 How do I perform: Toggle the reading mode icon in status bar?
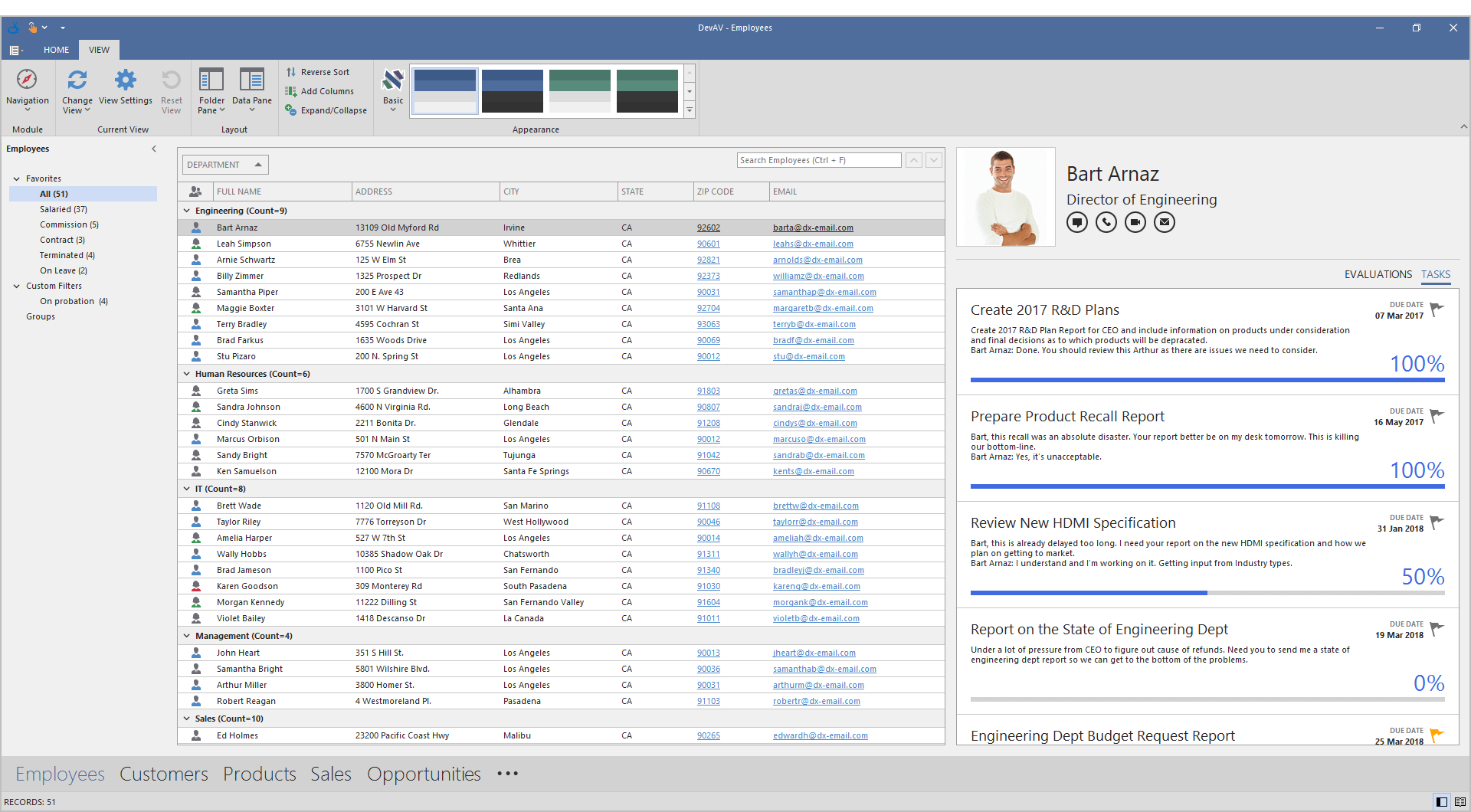point(1460,802)
